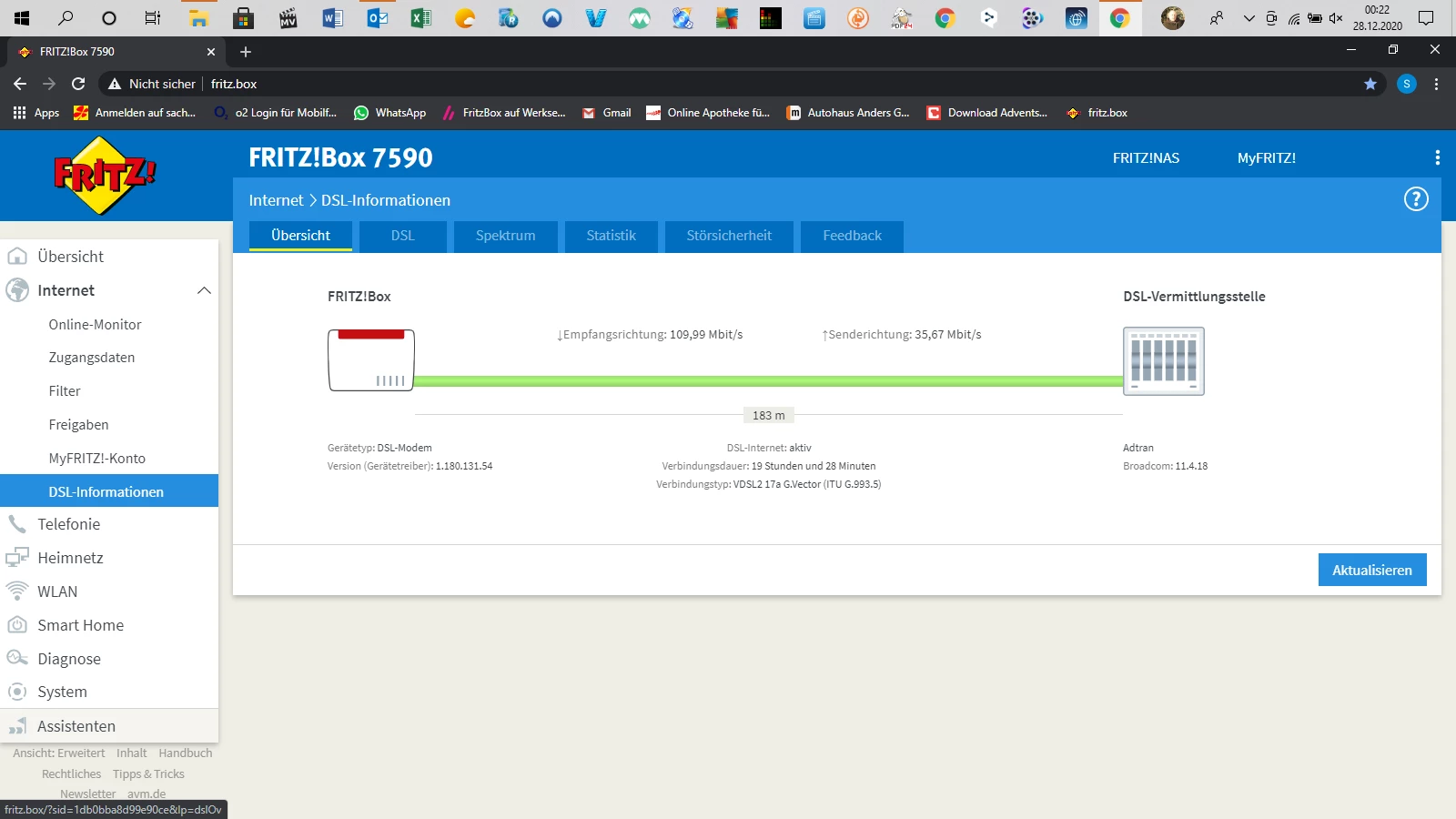The height and width of the screenshot is (819, 1456).
Task: Click the Aktualisieren button
Action: (1372, 570)
